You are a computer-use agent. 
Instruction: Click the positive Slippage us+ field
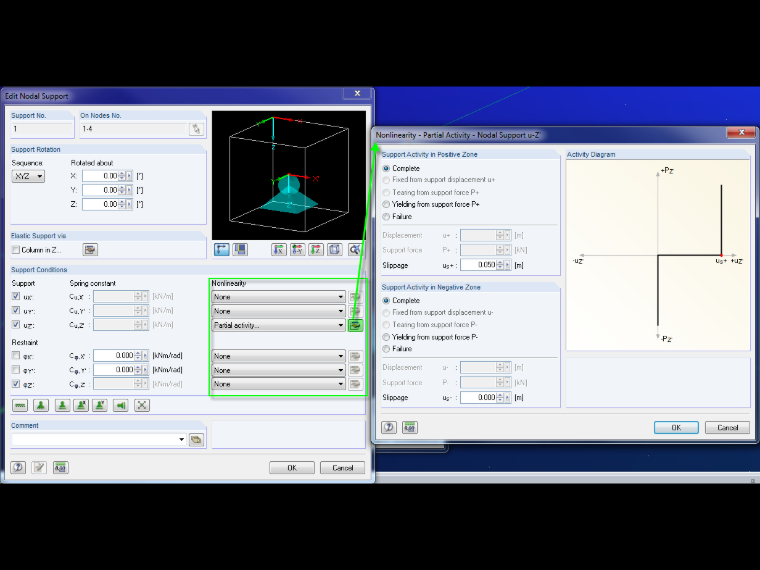click(478, 265)
